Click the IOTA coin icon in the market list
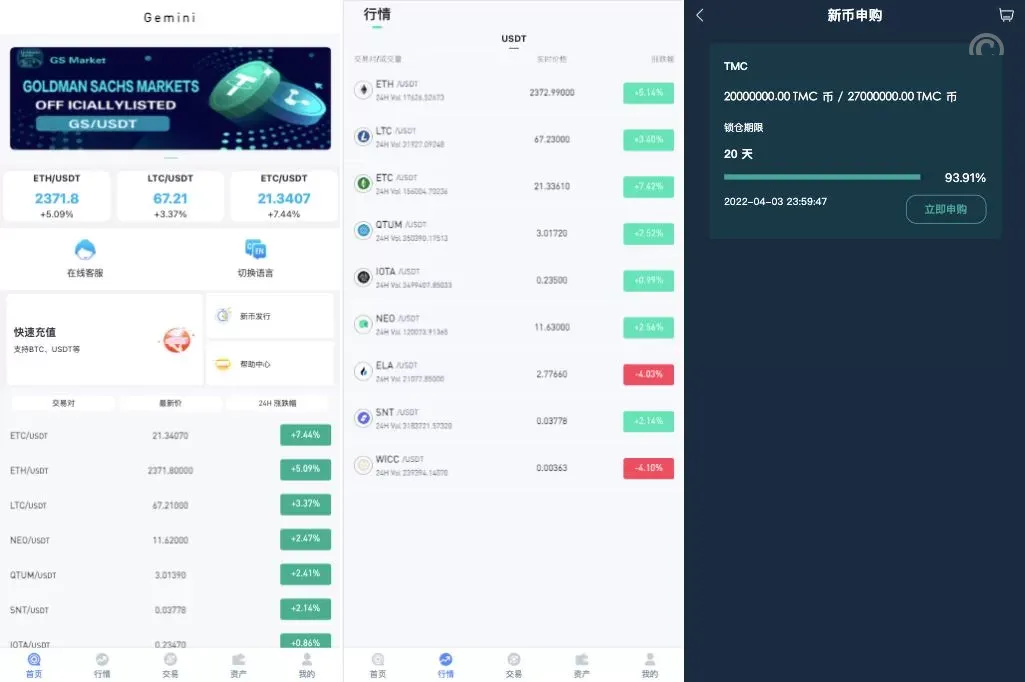Viewport: 1025px width, 682px height. click(x=363, y=278)
